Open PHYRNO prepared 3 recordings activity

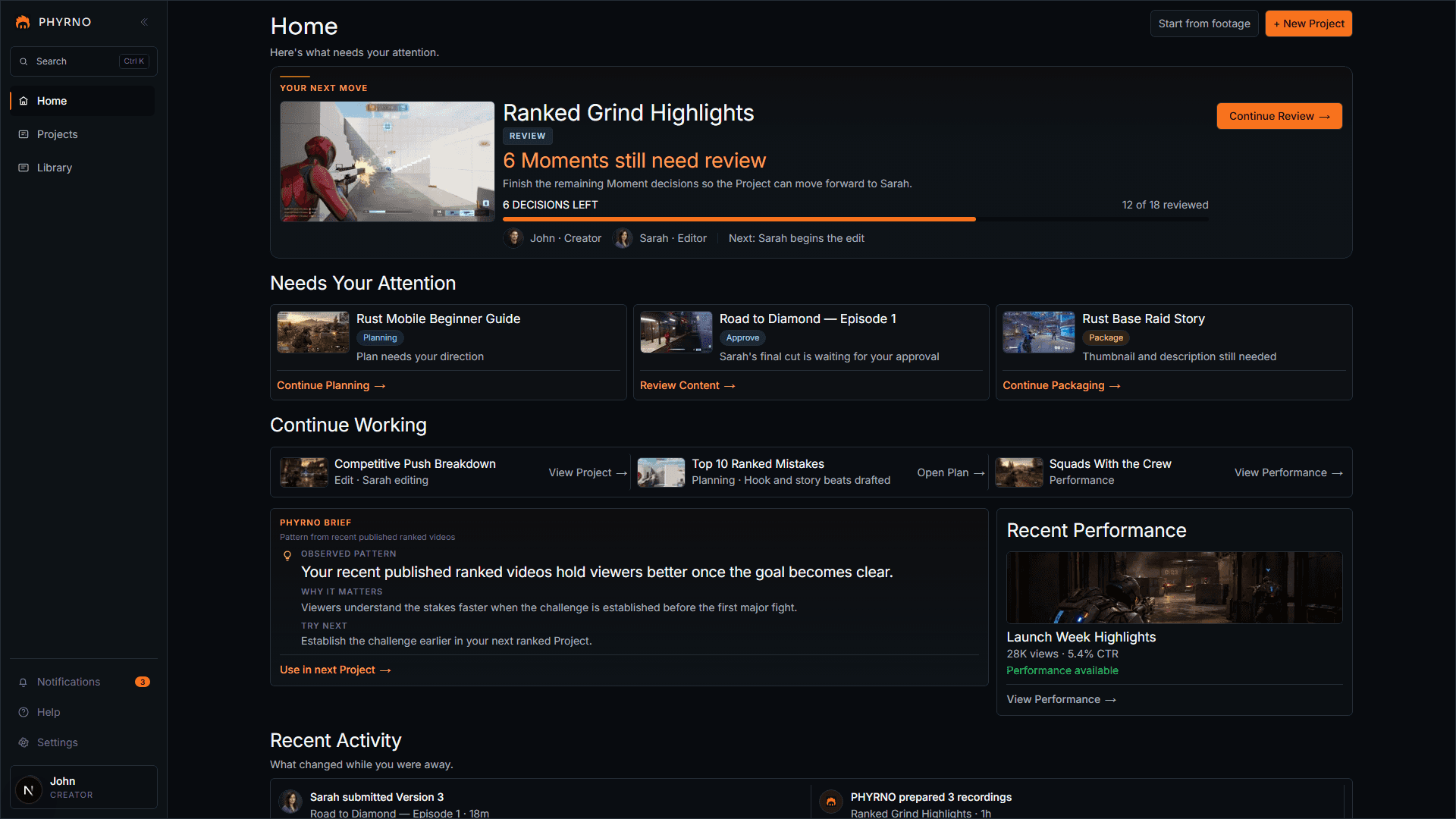pos(1081,802)
